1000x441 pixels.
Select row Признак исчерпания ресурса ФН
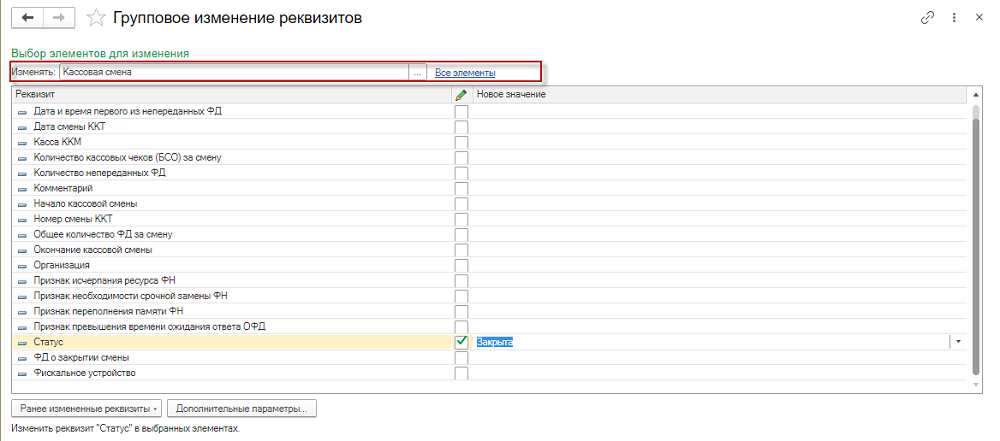point(104,281)
